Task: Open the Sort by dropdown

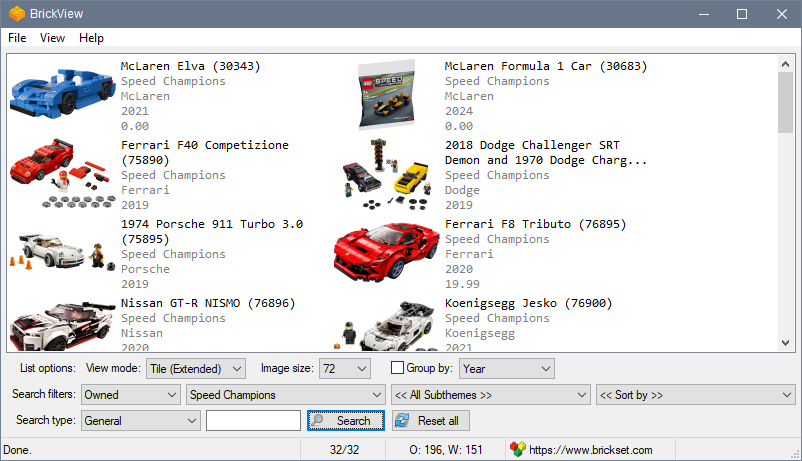Action: pyautogui.click(x=694, y=395)
